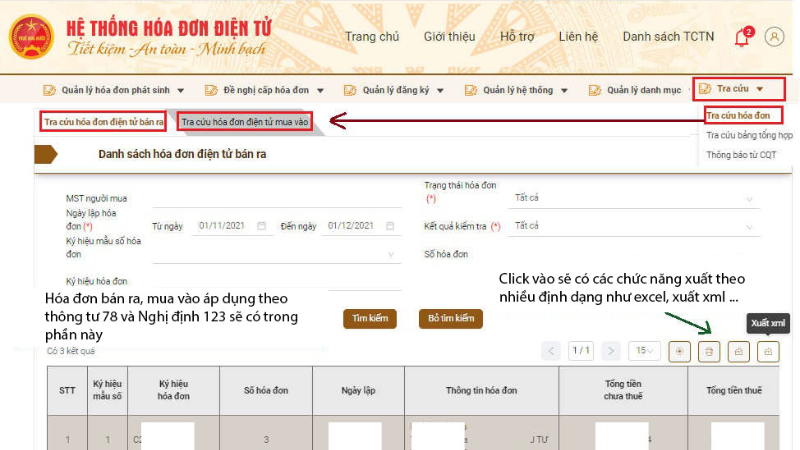This screenshot has width=800, height=450.
Task: Open the Tra cứu menu
Action: (739, 89)
